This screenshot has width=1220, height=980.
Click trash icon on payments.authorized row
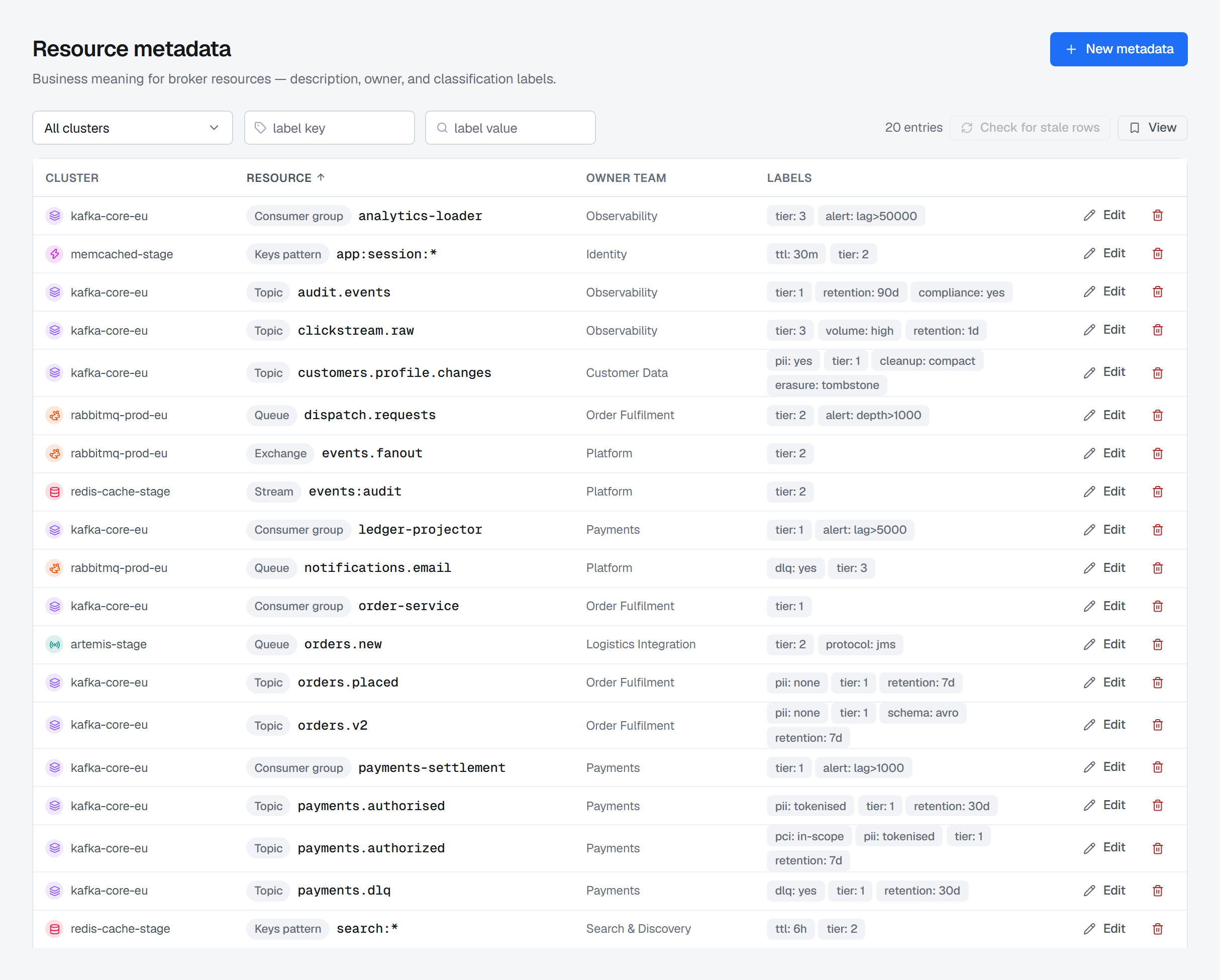pos(1157,848)
